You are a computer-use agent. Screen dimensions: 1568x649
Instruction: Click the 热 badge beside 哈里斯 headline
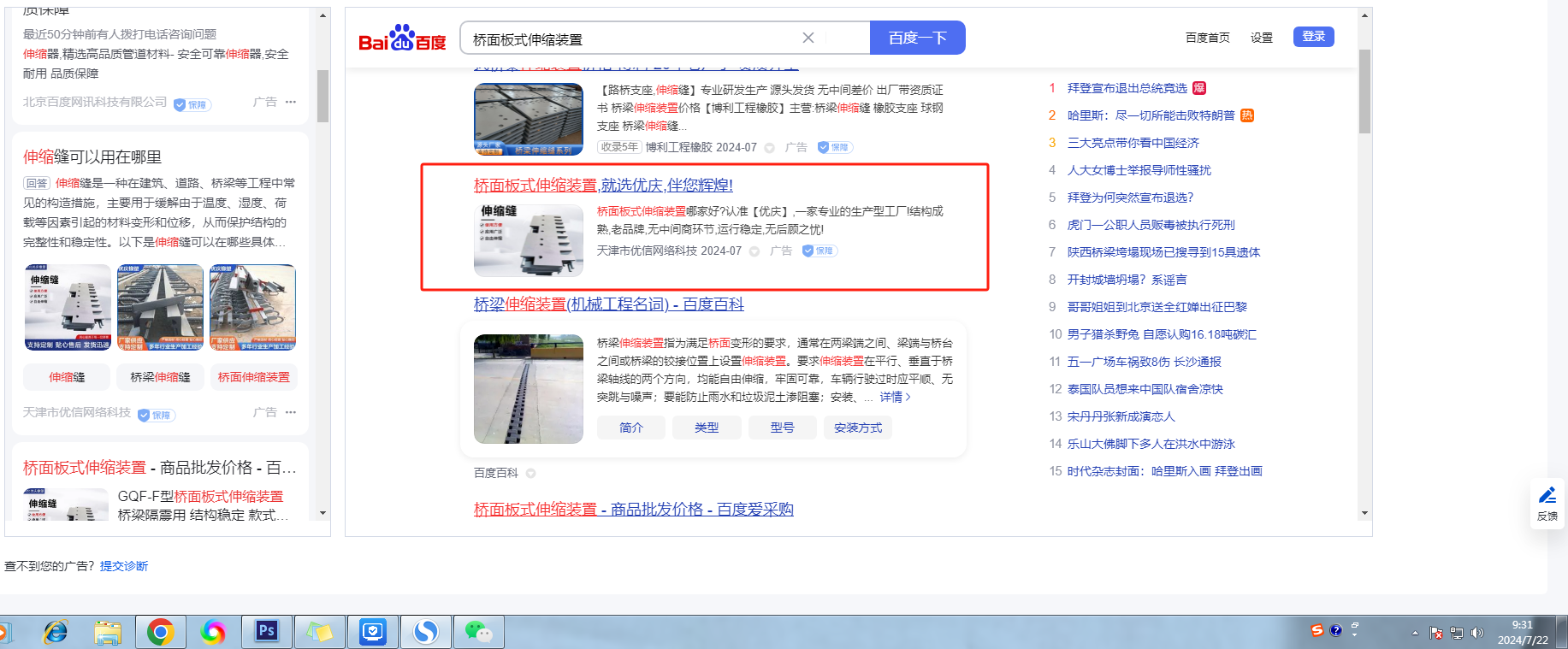[x=1247, y=115]
